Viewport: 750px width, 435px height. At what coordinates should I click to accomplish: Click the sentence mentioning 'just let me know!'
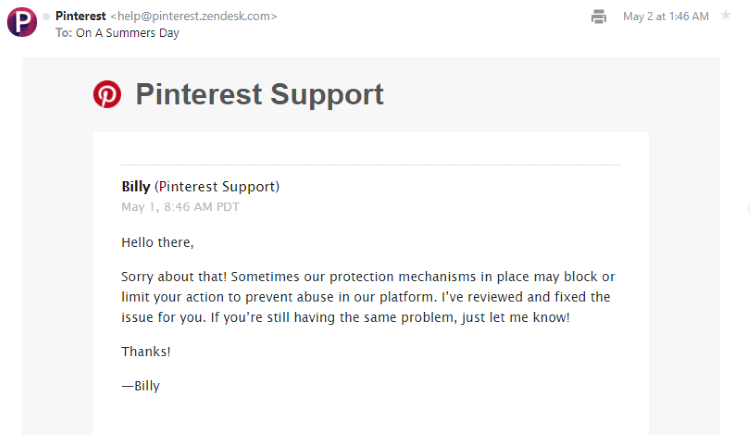point(390,317)
